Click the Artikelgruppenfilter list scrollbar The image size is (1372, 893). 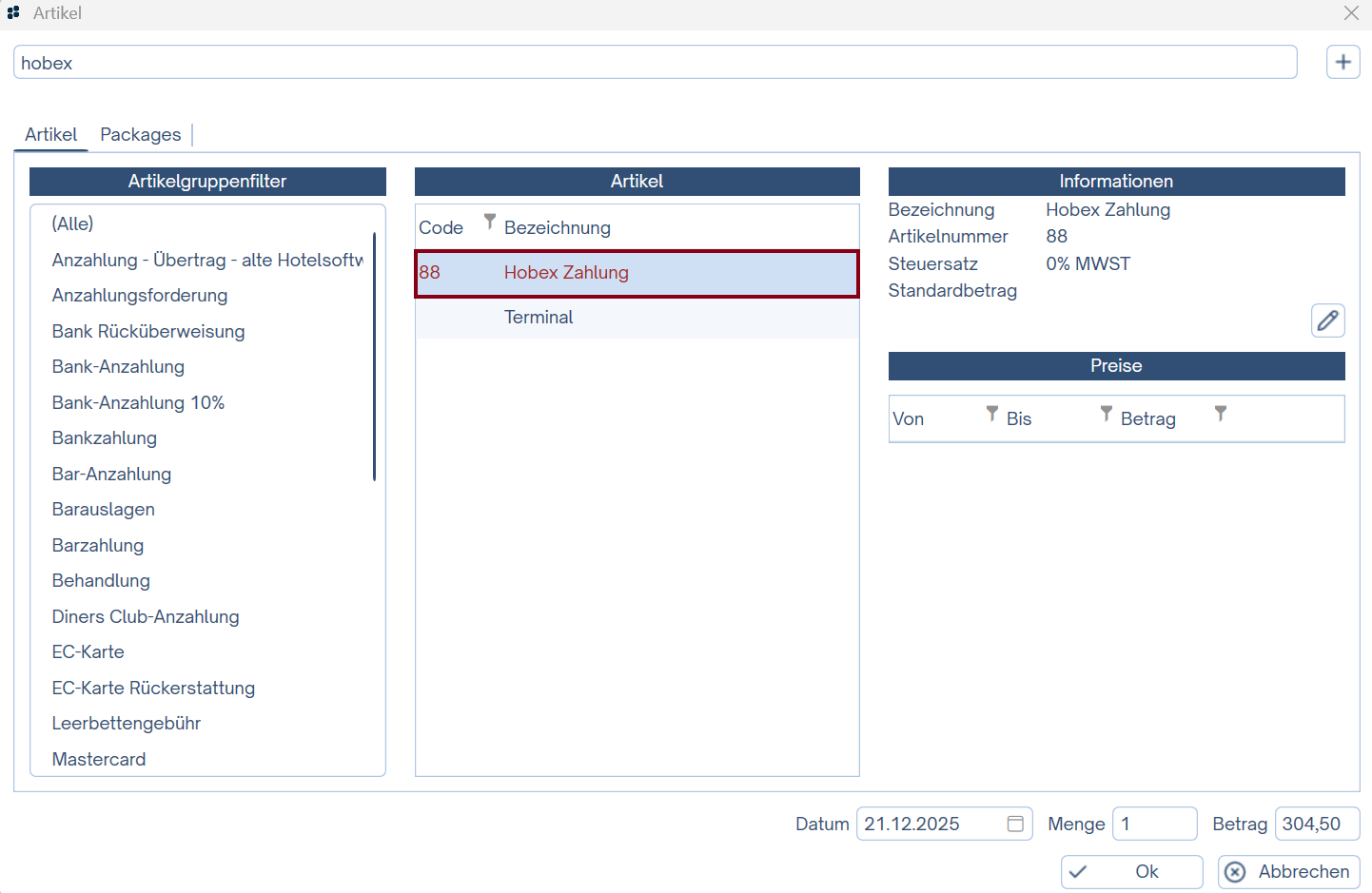pos(374,357)
